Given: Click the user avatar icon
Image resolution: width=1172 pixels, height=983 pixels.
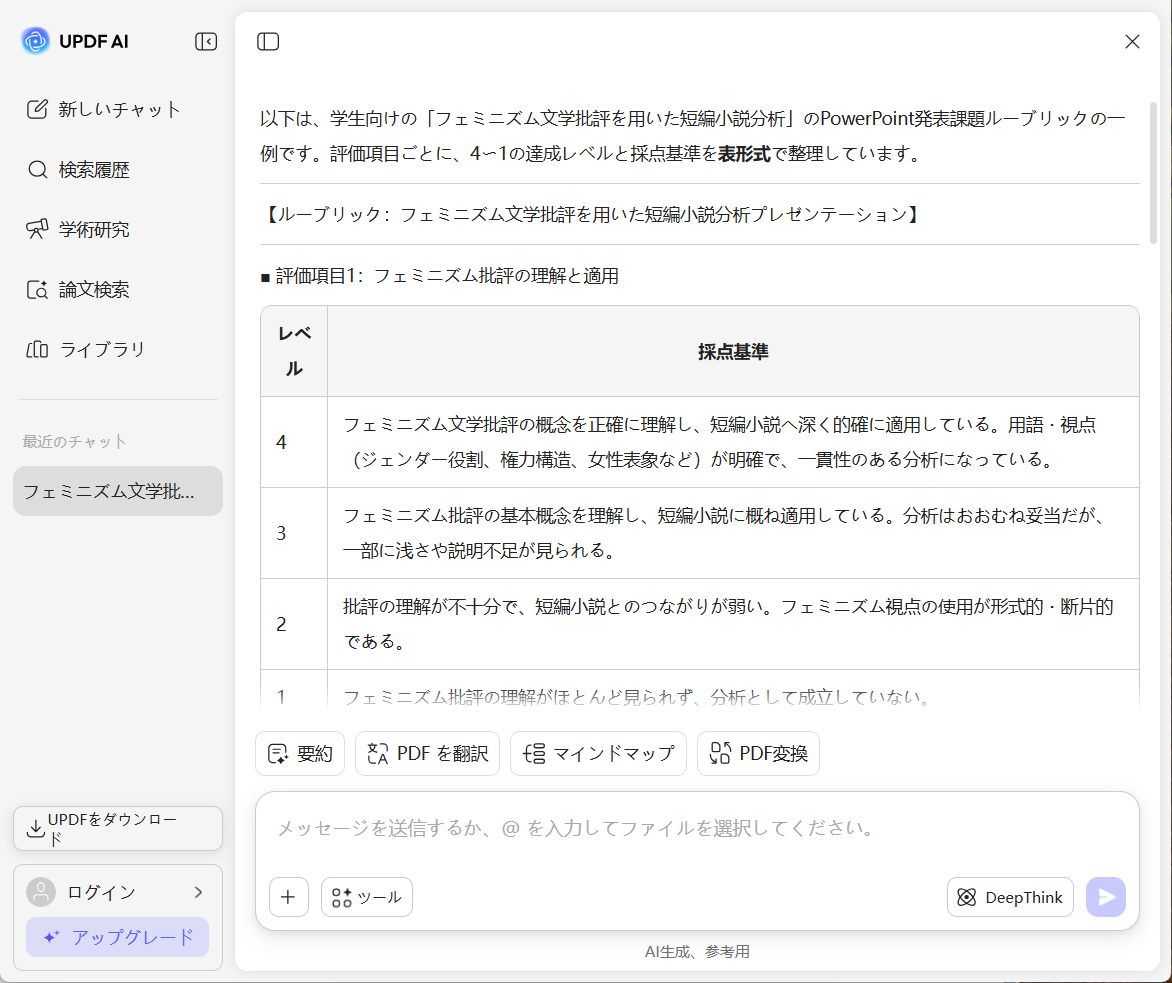Looking at the screenshot, I should [41, 892].
